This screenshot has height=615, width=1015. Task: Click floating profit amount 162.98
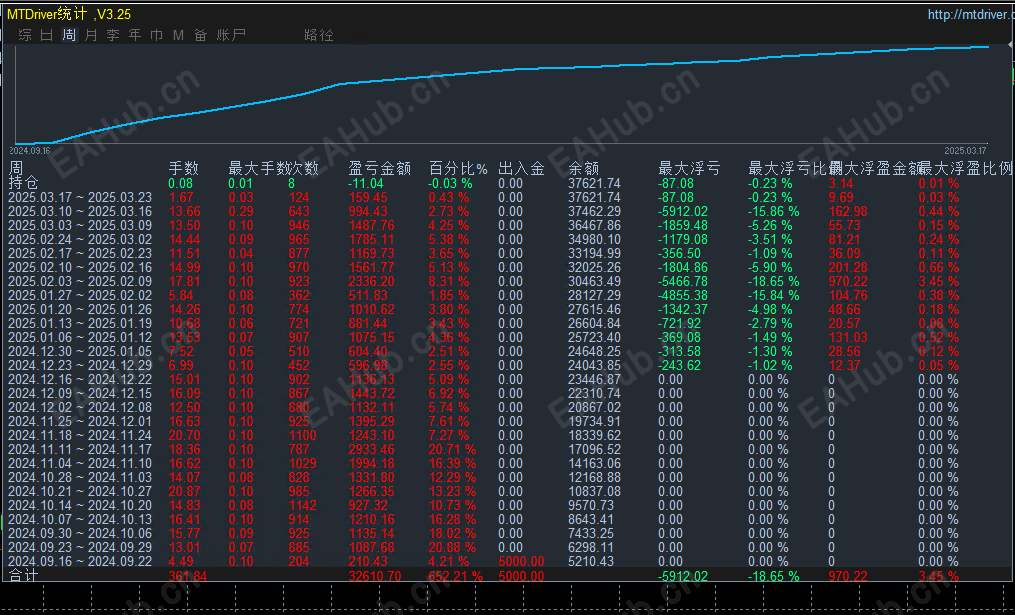click(x=848, y=212)
